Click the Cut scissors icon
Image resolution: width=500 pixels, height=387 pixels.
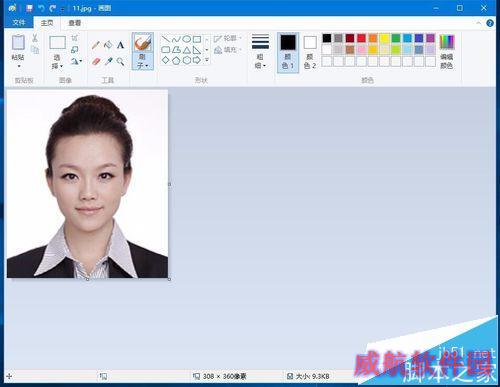35,38
